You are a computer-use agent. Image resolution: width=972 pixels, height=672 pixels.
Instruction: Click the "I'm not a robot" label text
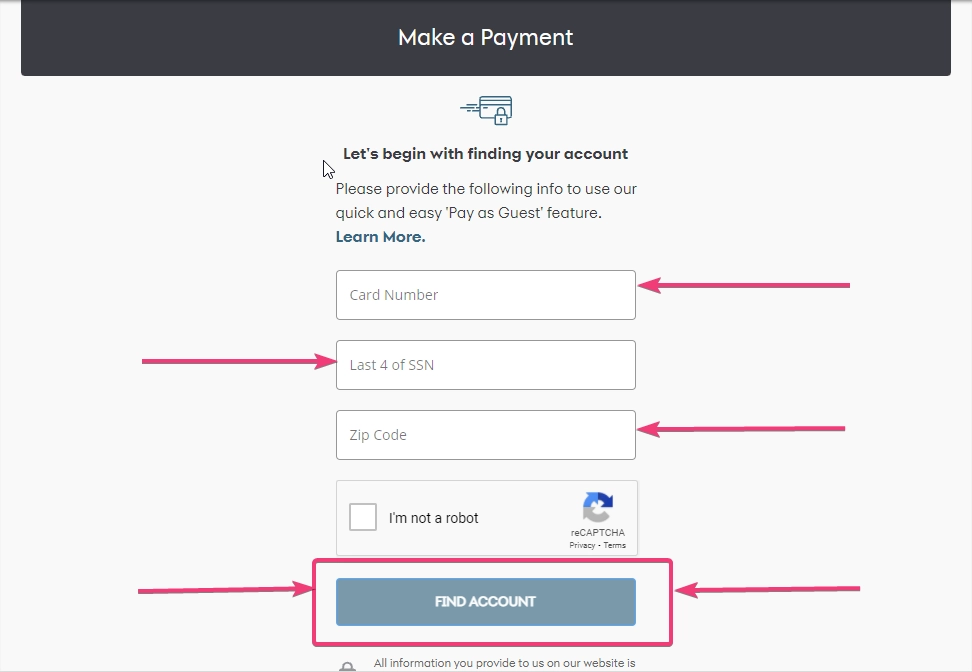[x=433, y=518]
